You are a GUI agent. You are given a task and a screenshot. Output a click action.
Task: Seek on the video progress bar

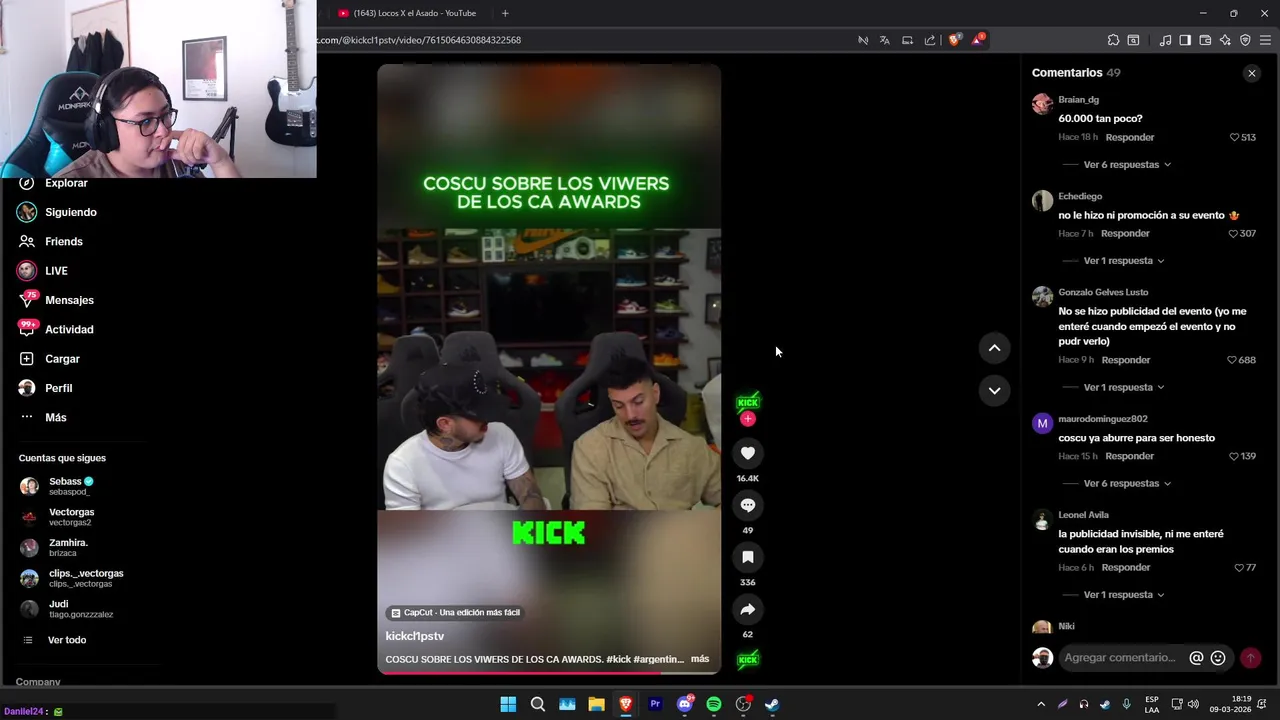click(549, 672)
